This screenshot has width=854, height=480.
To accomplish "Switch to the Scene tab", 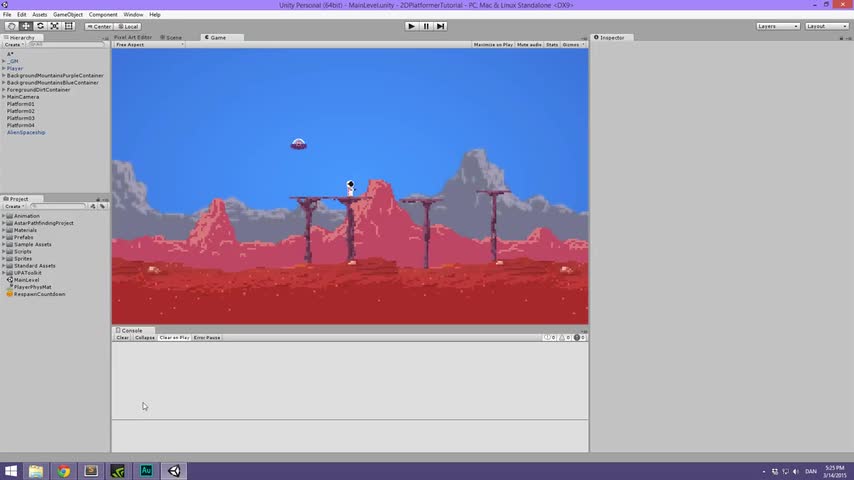I will (x=172, y=38).
